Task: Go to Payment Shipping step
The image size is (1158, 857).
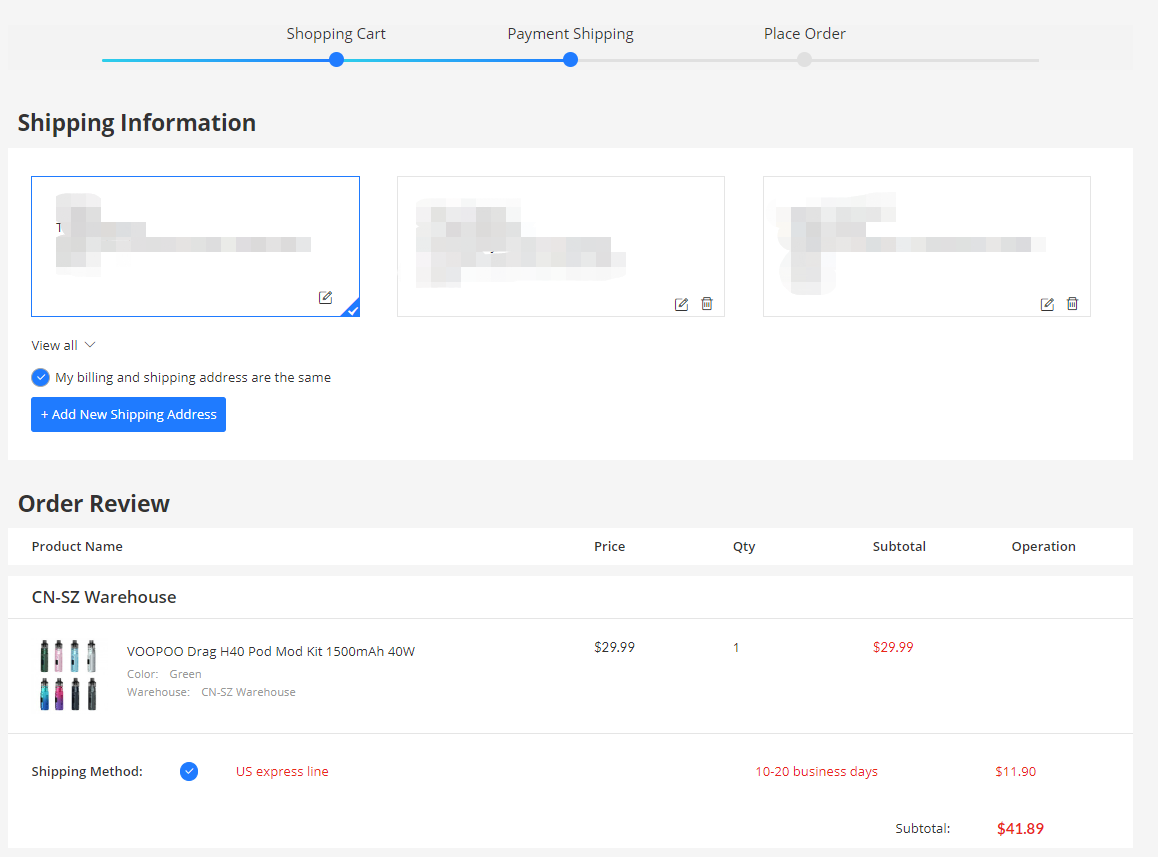Action: click(x=570, y=34)
